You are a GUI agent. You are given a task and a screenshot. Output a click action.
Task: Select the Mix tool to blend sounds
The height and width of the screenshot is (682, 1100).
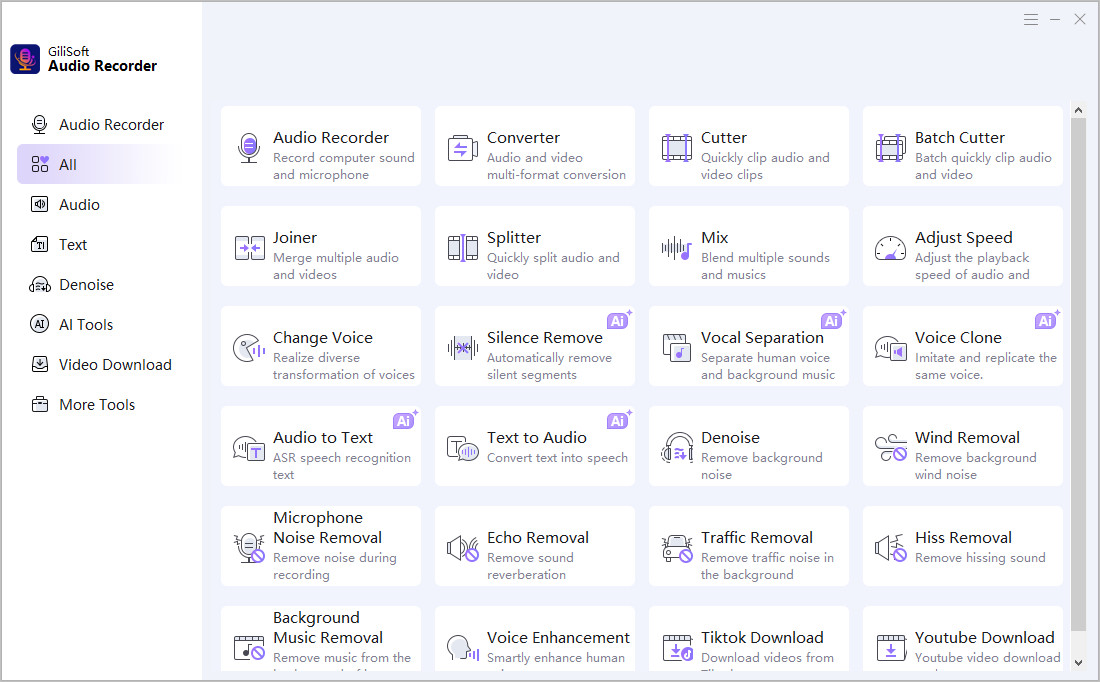pos(748,246)
